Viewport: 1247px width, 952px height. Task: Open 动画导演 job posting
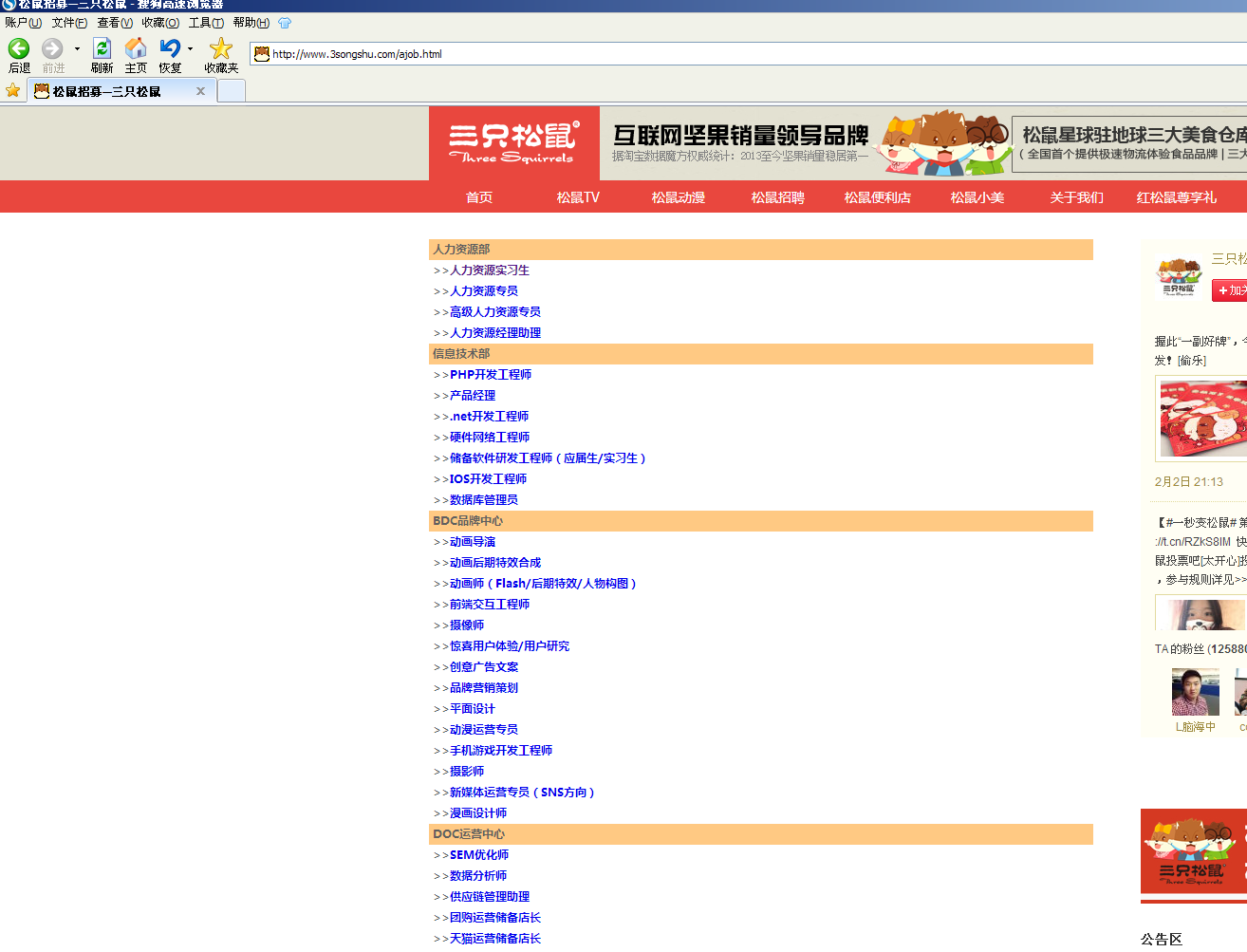[473, 542]
